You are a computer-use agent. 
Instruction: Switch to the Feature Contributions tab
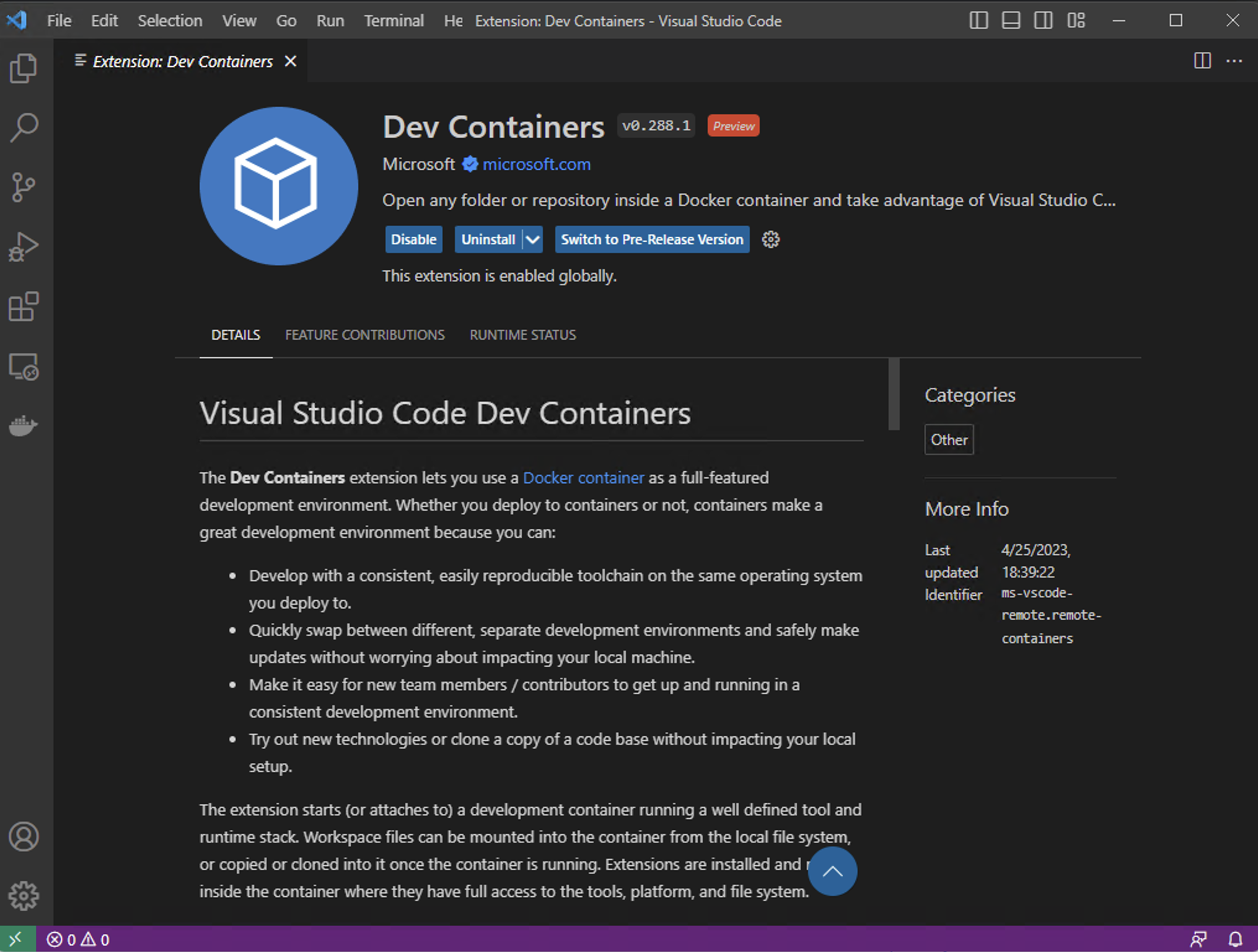coord(364,335)
